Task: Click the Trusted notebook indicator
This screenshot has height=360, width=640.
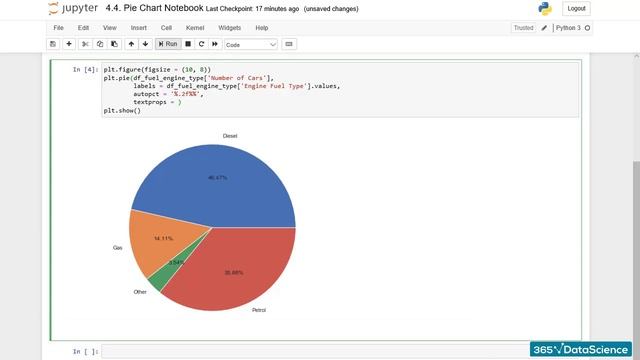Action: click(523, 28)
